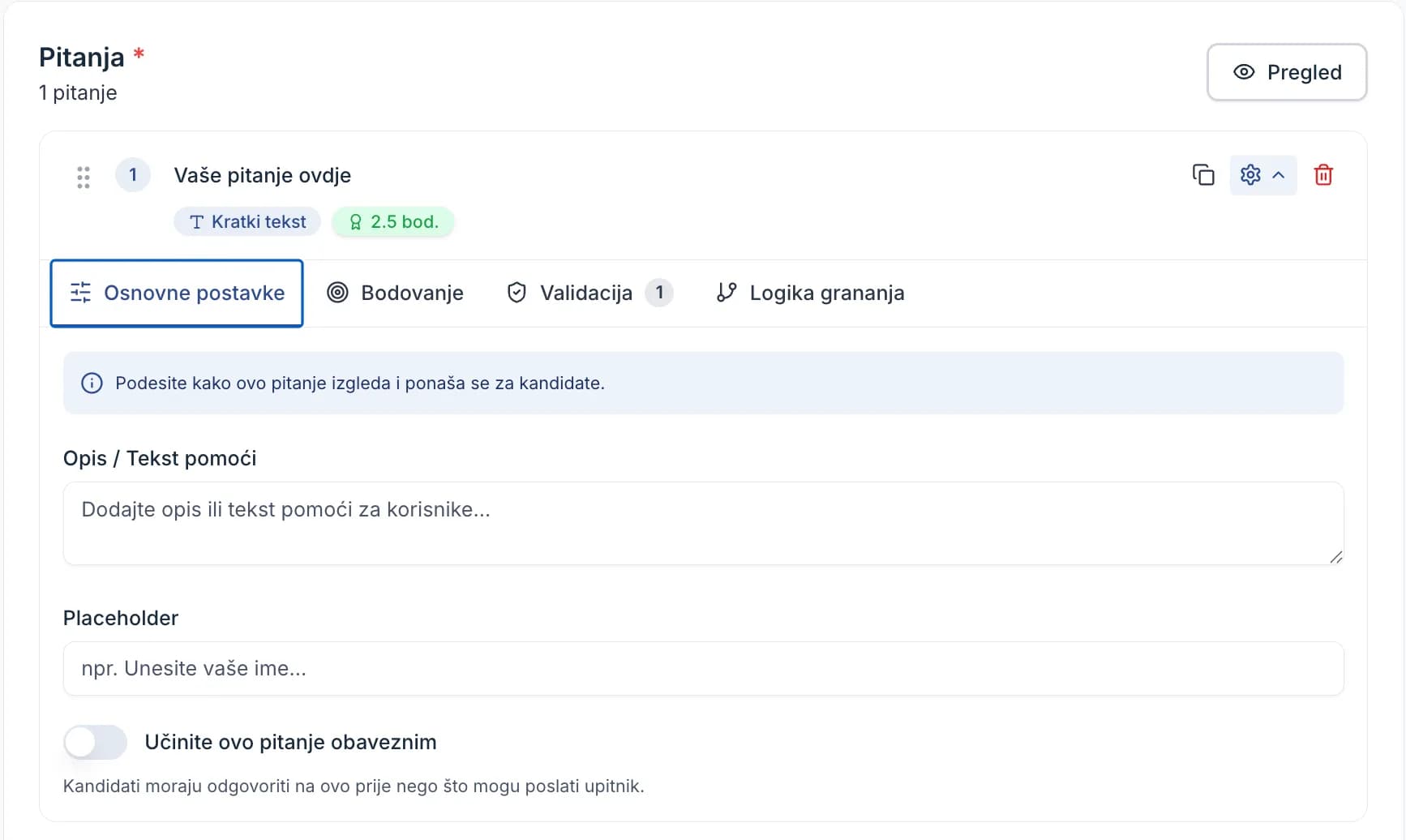Viewport: 1406px width, 840px height.
Task: Toggle 'Učinite ovo pitanje obaveznim' switch
Action: [x=96, y=743]
